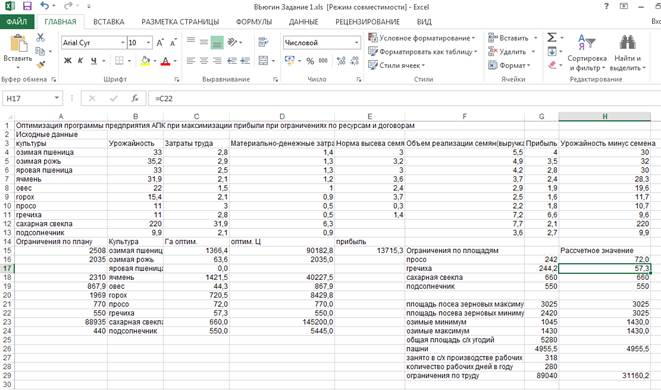The height and width of the screenshot is (390, 661).
Task: Click the comma style 000 icon
Action: coord(323,61)
